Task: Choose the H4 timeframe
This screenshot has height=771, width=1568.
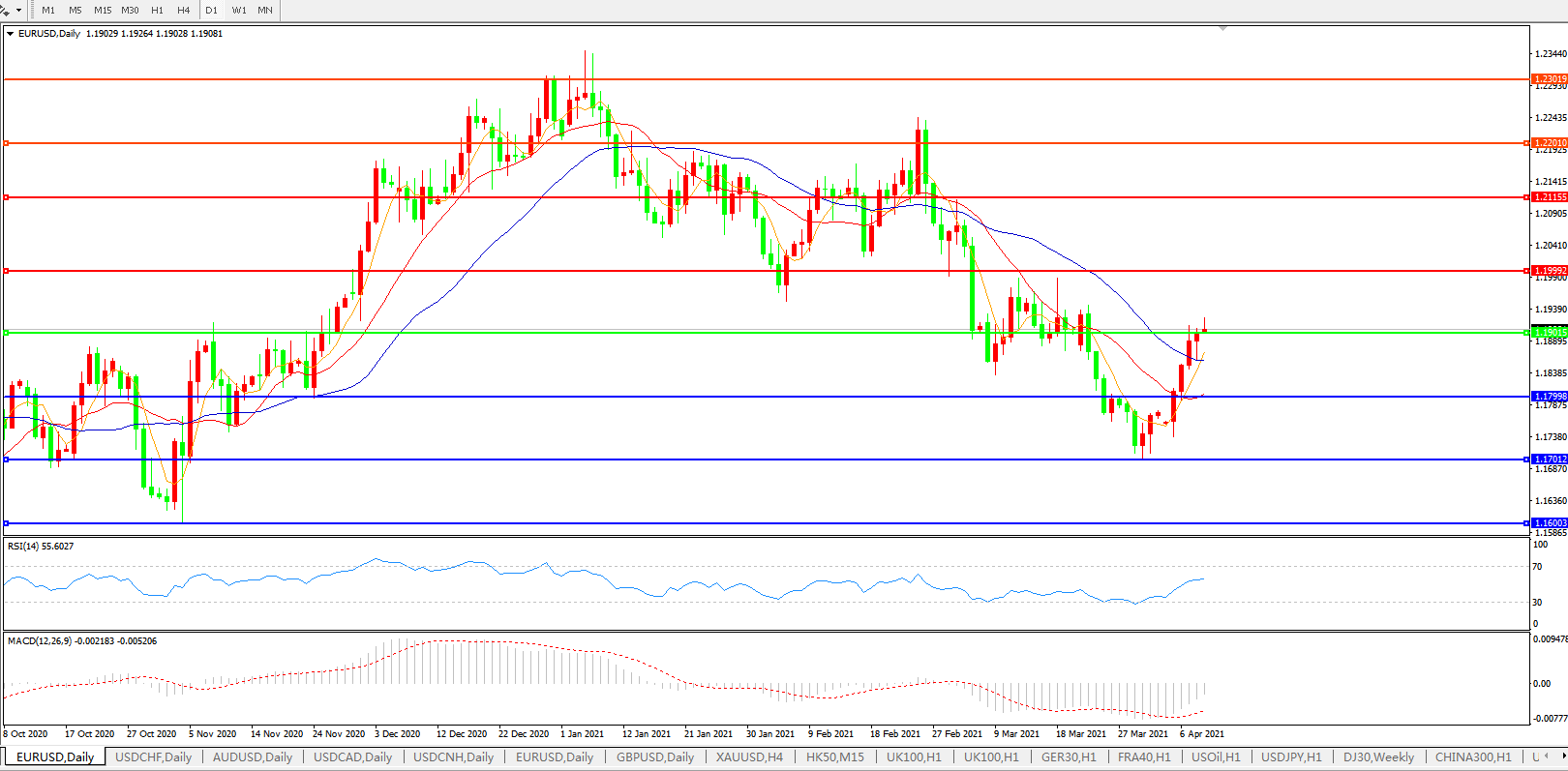Action: pyautogui.click(x=184, y=11)
